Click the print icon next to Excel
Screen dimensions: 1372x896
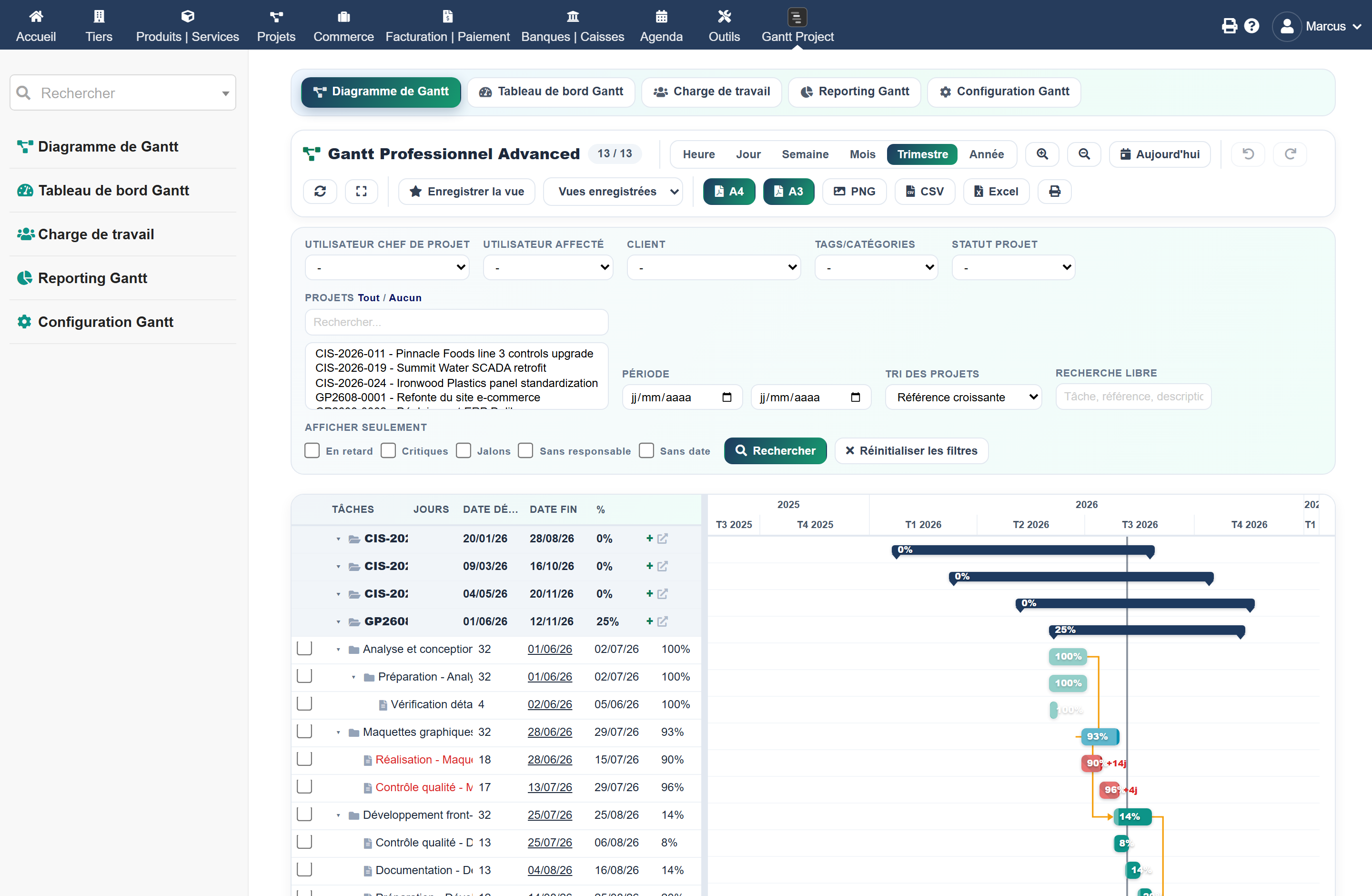tap(1054, 192)
